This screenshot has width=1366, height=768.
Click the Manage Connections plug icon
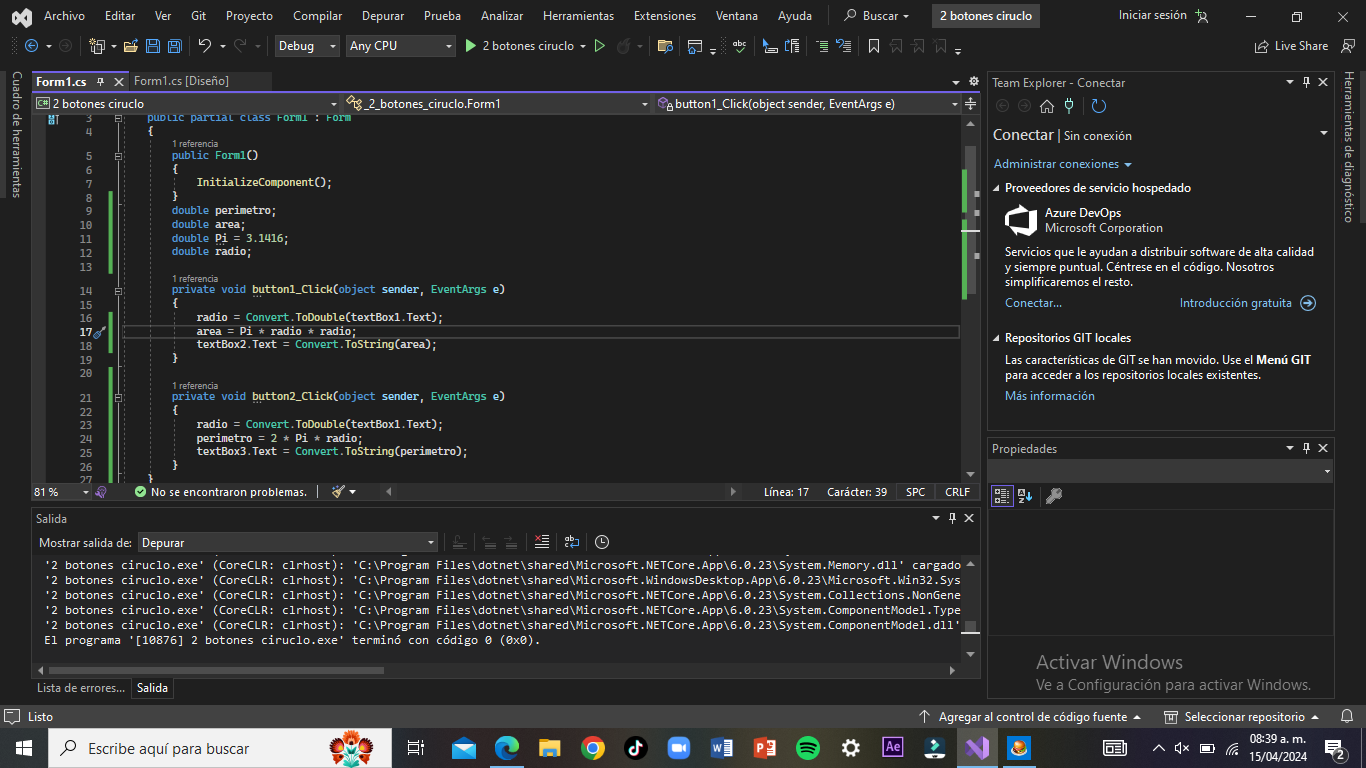click(x=1069, y=106)
